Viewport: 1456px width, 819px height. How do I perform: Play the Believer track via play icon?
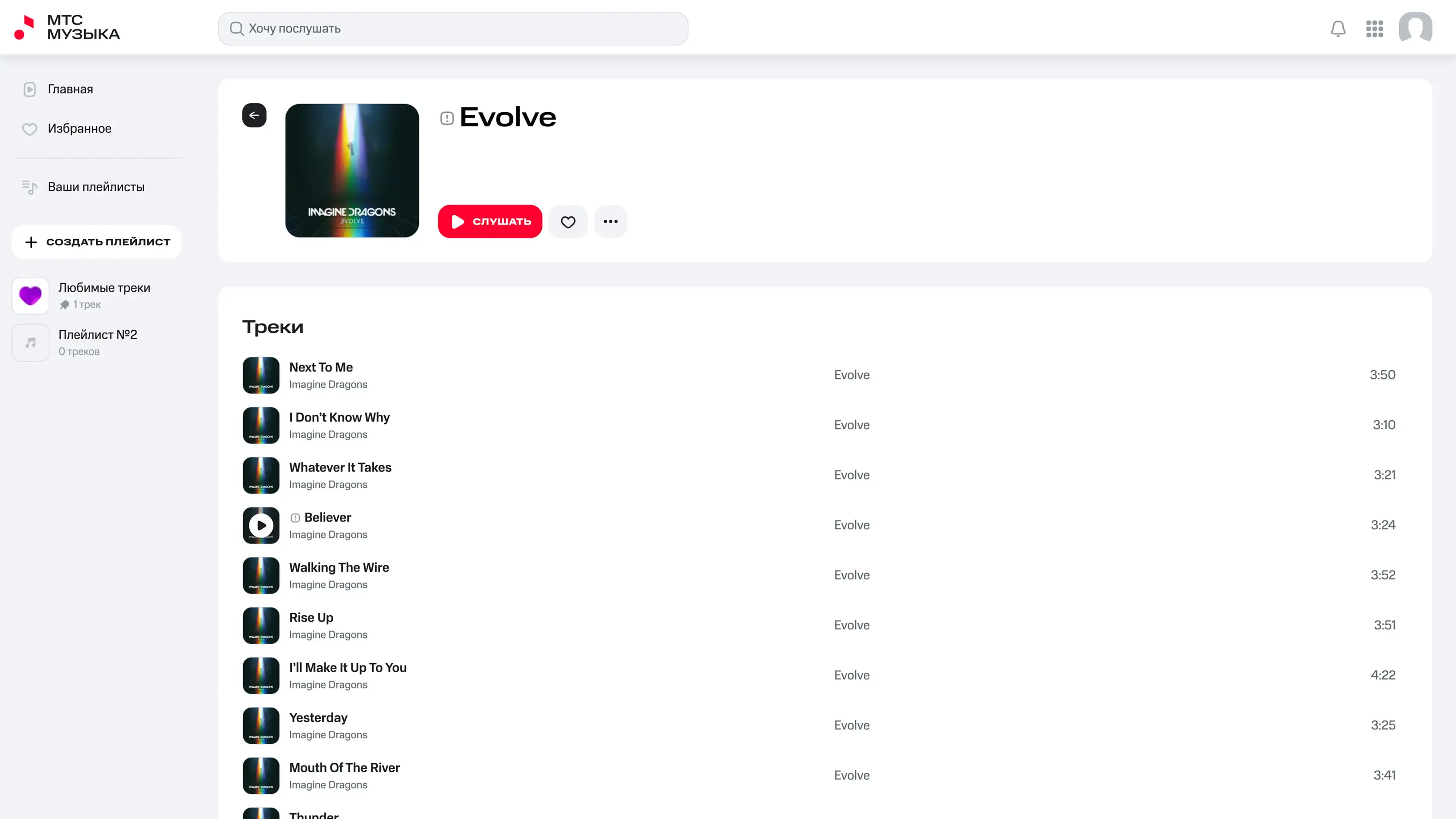pyautogui.click(x=261, y=525)
